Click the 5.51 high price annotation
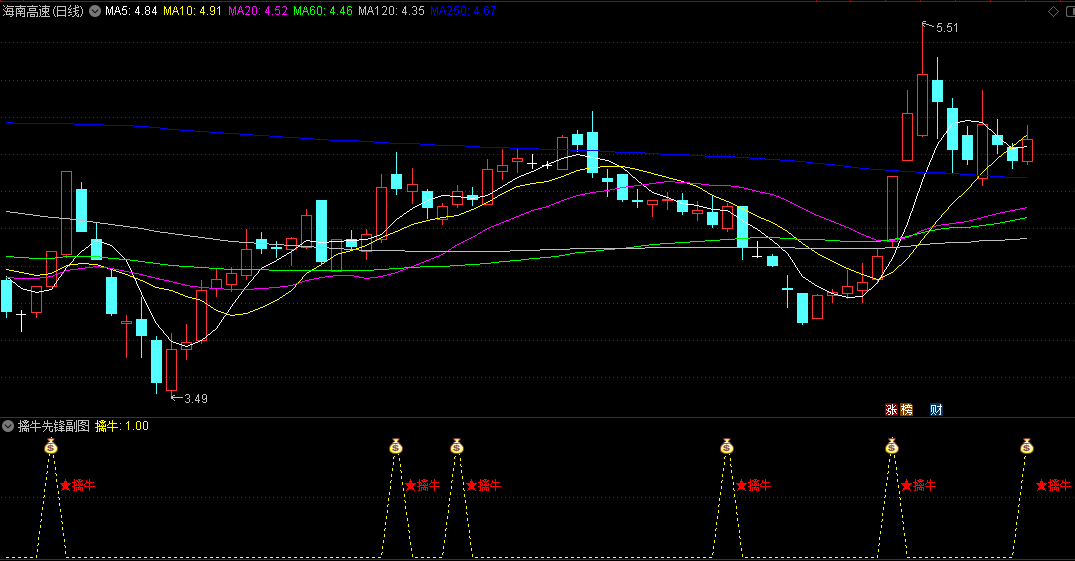Screen dimensions: 1075x561 tap(947, 28)
